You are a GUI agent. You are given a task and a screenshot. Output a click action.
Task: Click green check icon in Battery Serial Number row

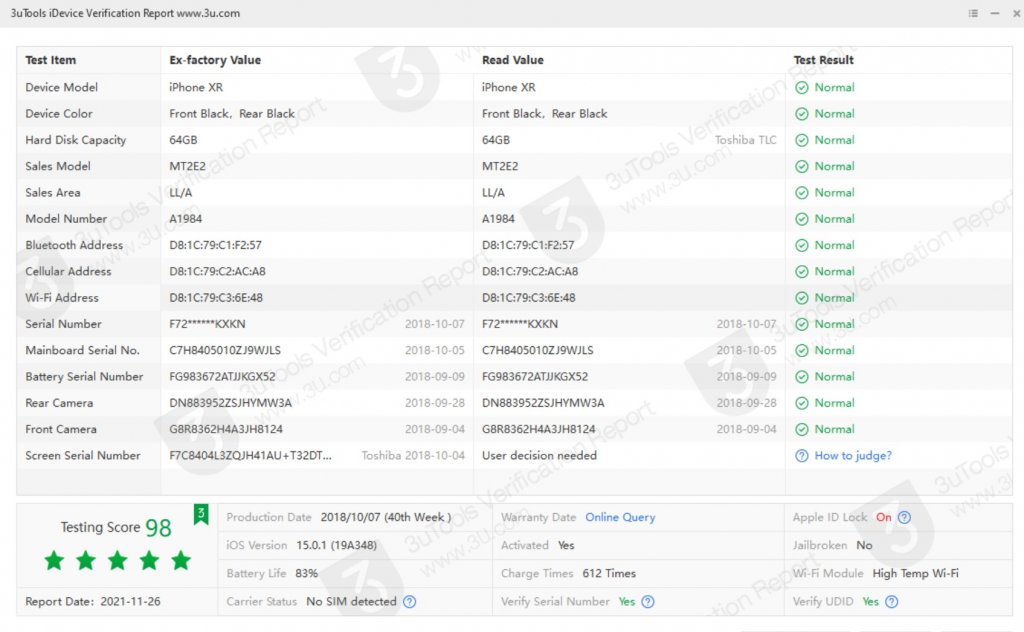pyautogui.click(x=801, y=377)
